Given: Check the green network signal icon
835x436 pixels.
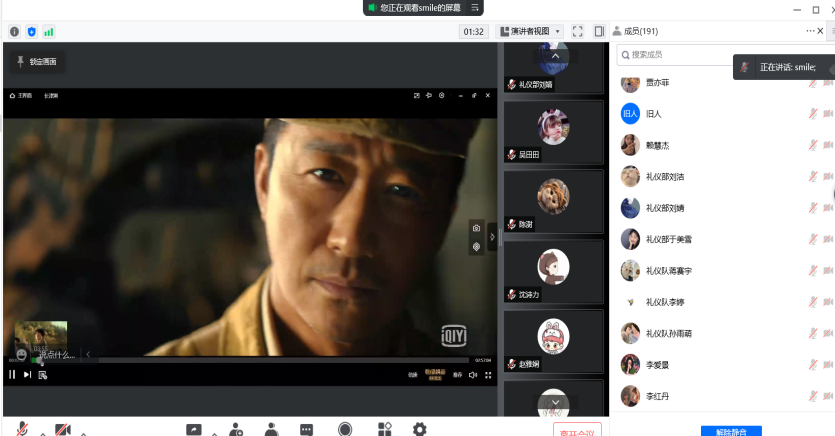Looking at the screenshot, I should (x=48, y=32).
